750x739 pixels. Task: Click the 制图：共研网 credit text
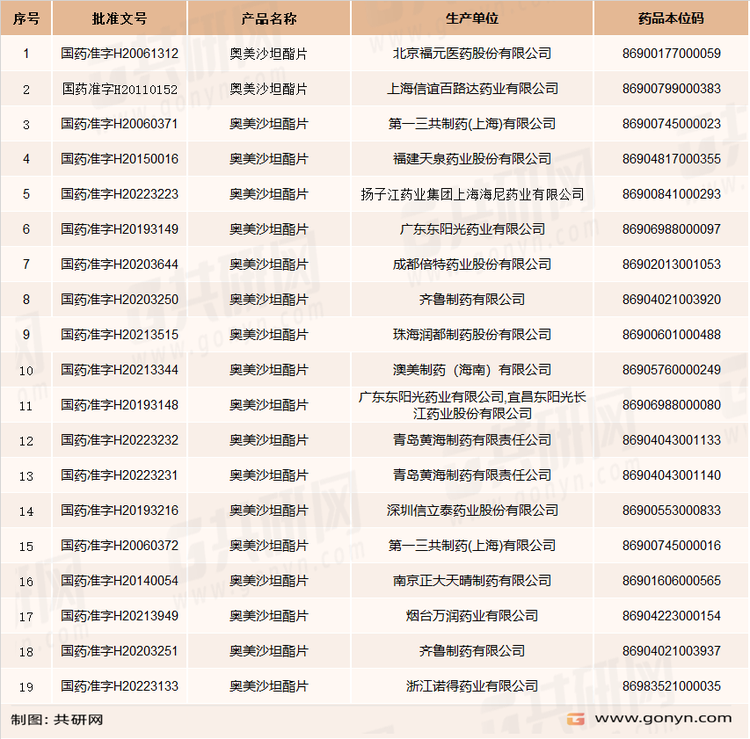(57, 720)
